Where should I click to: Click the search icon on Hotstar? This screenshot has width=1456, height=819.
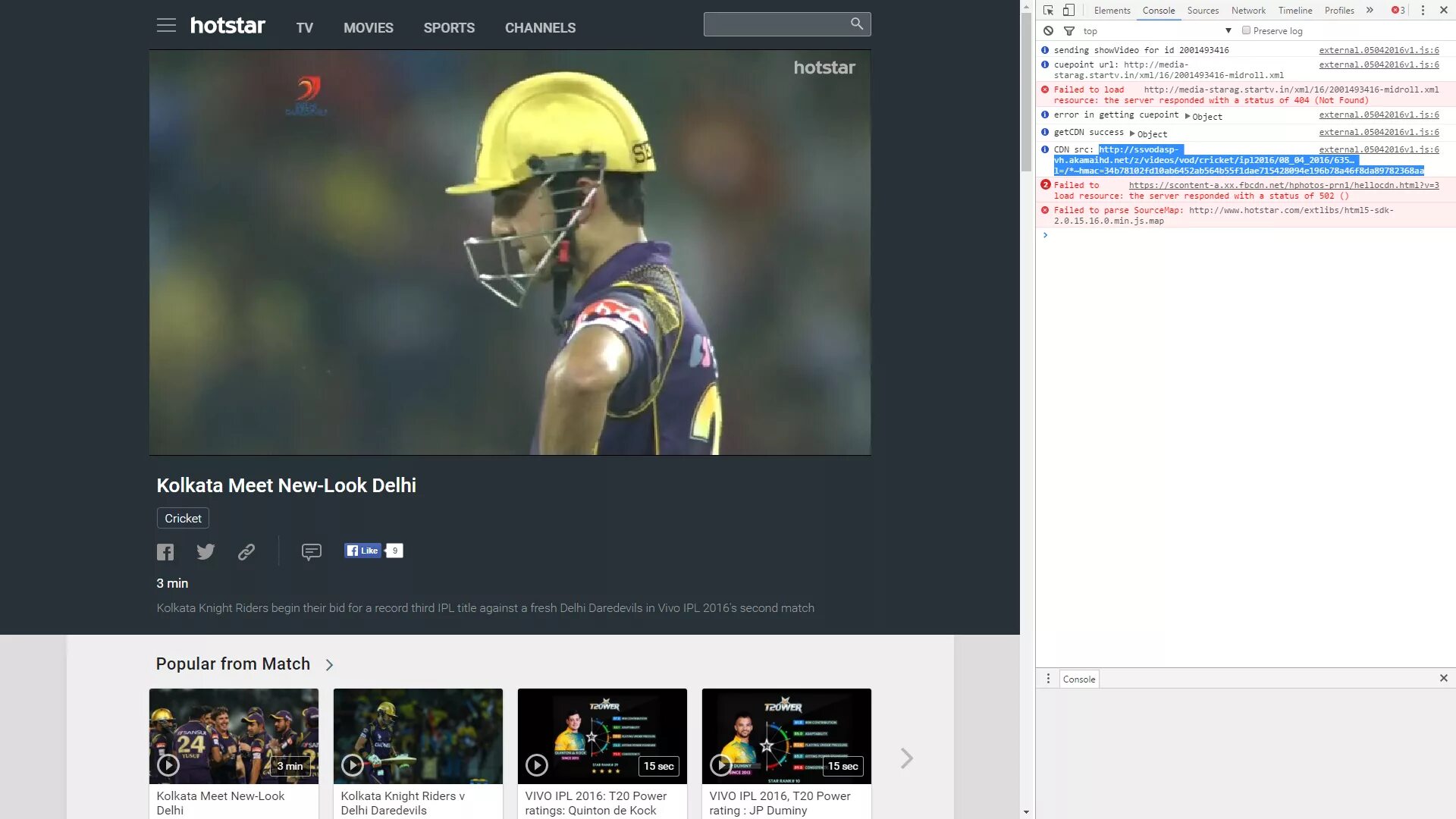tap(857, 23)
